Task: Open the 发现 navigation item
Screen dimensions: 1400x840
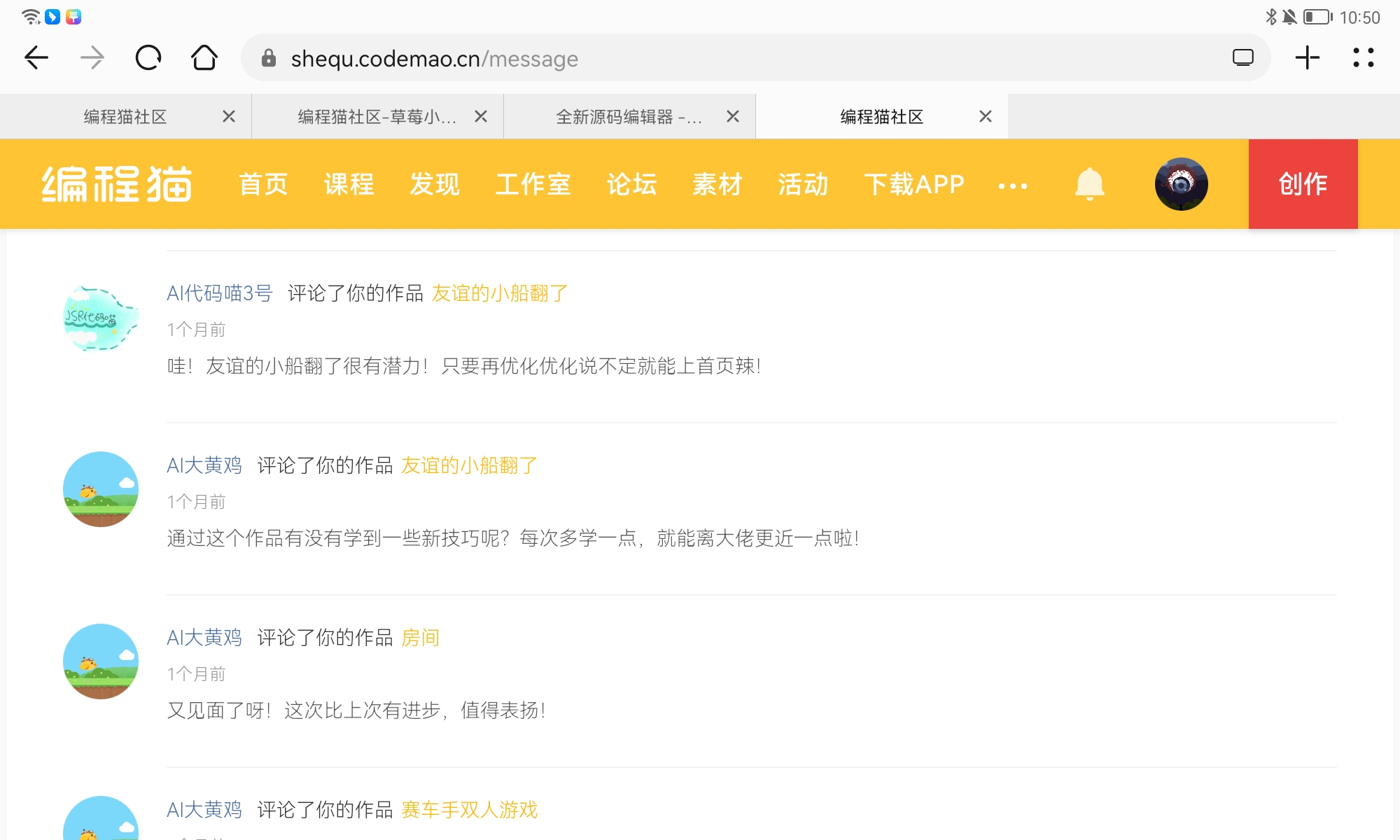Action: tap(435, 184)
